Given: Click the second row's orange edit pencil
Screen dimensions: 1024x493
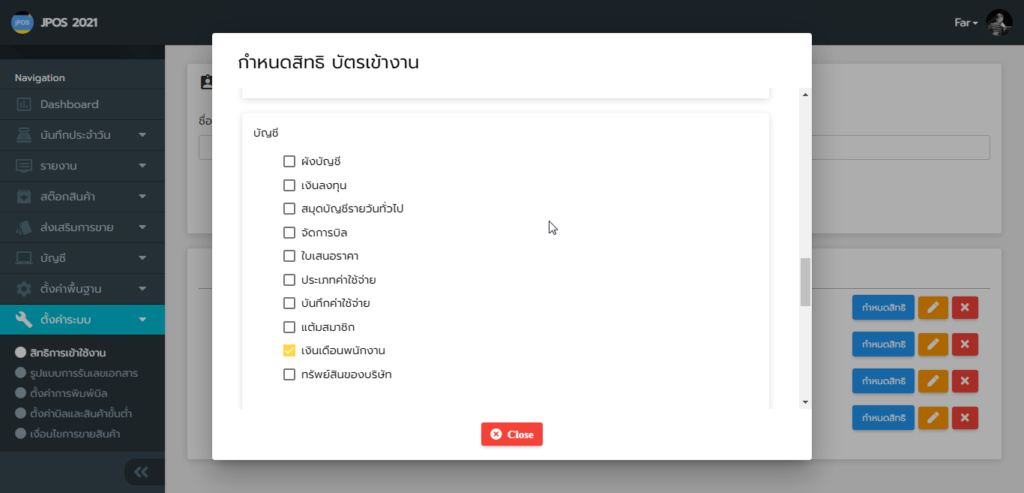Looking at the screenshot, I should click(x=933, y=343).
